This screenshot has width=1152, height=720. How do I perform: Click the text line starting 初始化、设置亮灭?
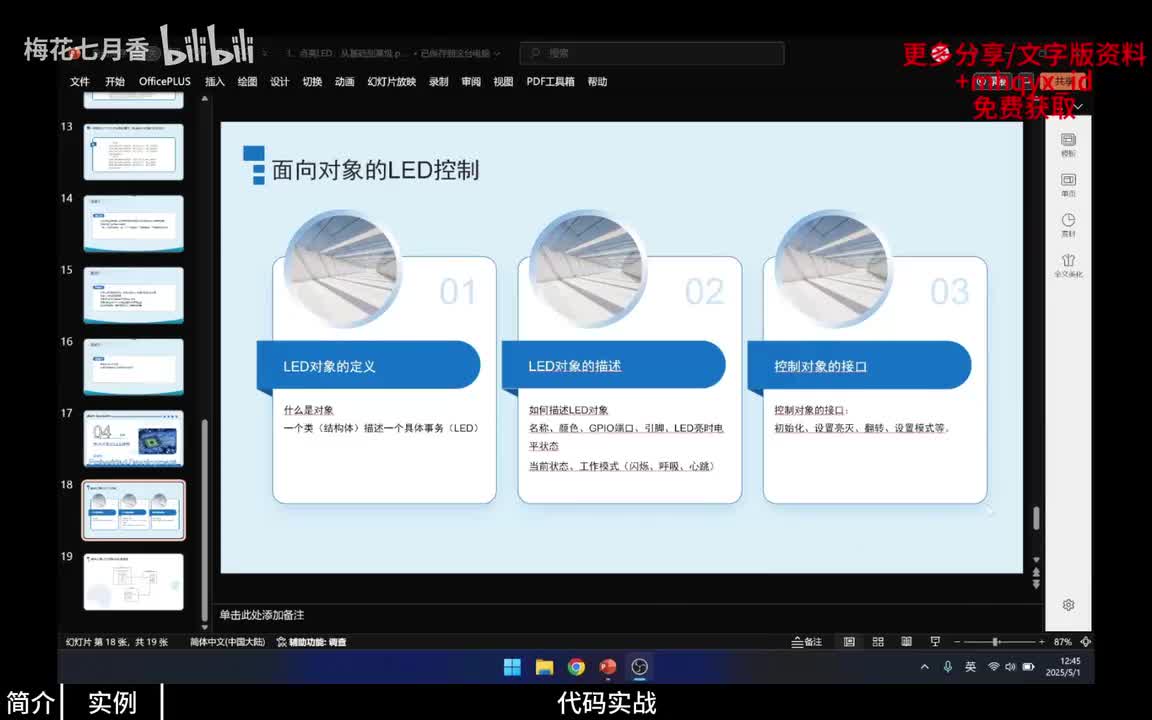click(x=862, y=428)
